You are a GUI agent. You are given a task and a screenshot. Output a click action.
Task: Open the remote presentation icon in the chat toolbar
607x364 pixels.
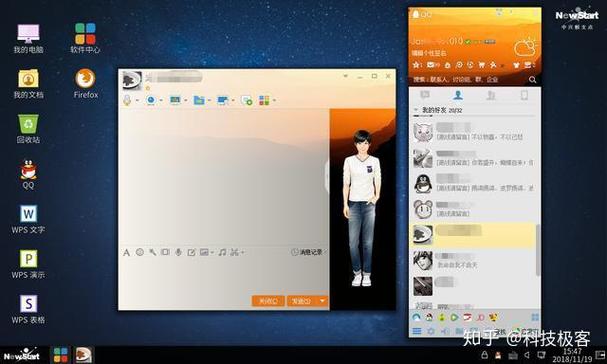[175, 100]
